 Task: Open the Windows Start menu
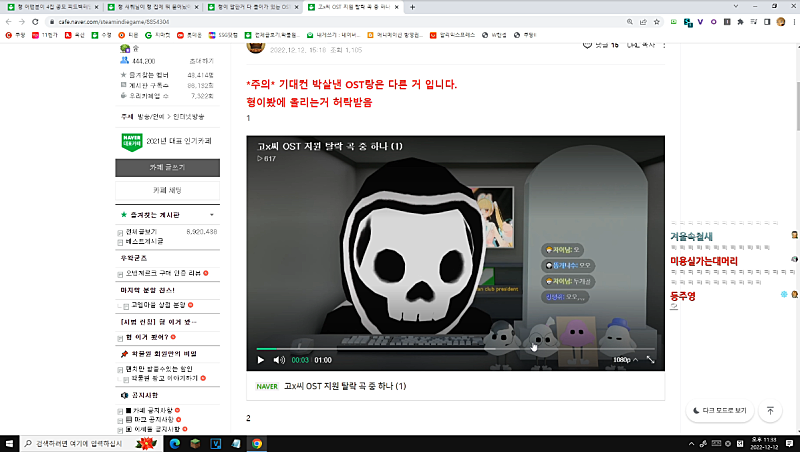(9, 443)
